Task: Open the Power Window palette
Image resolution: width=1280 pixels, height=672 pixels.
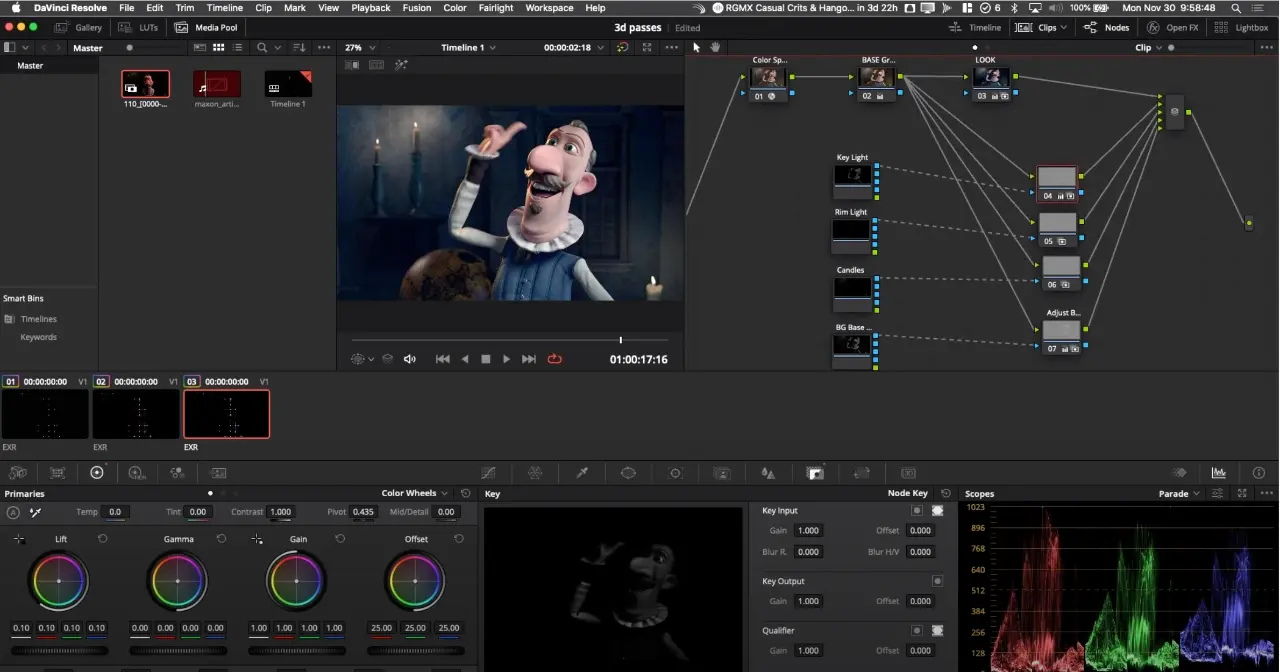Action: pos(628,473)
